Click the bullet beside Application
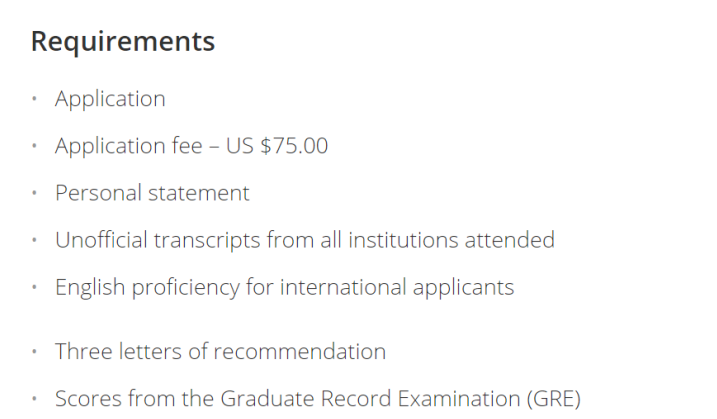The width and height of the screenshot is (717, 419). 34,99
